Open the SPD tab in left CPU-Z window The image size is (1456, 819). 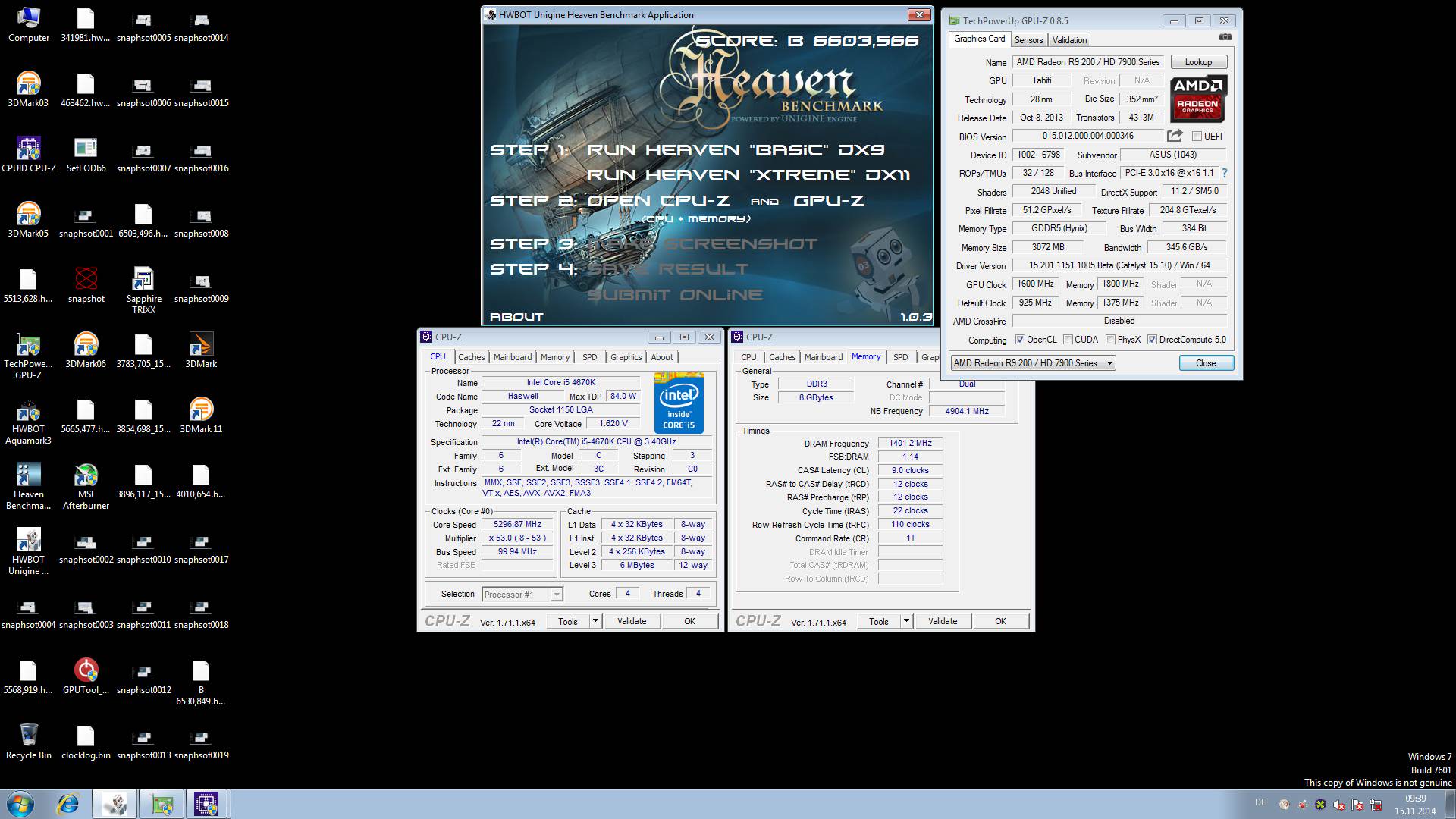(589, 357)
